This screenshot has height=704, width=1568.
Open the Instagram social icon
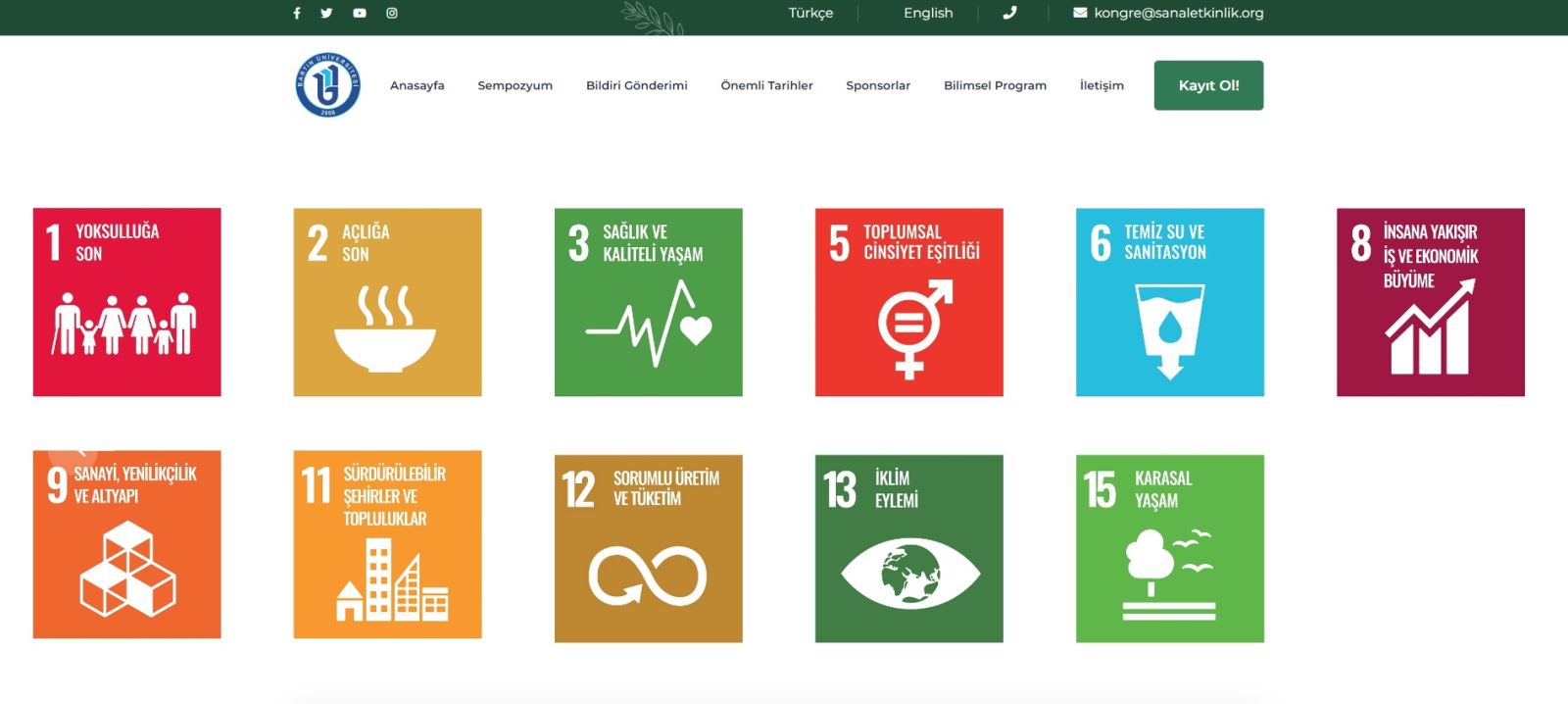pos(392,13)
